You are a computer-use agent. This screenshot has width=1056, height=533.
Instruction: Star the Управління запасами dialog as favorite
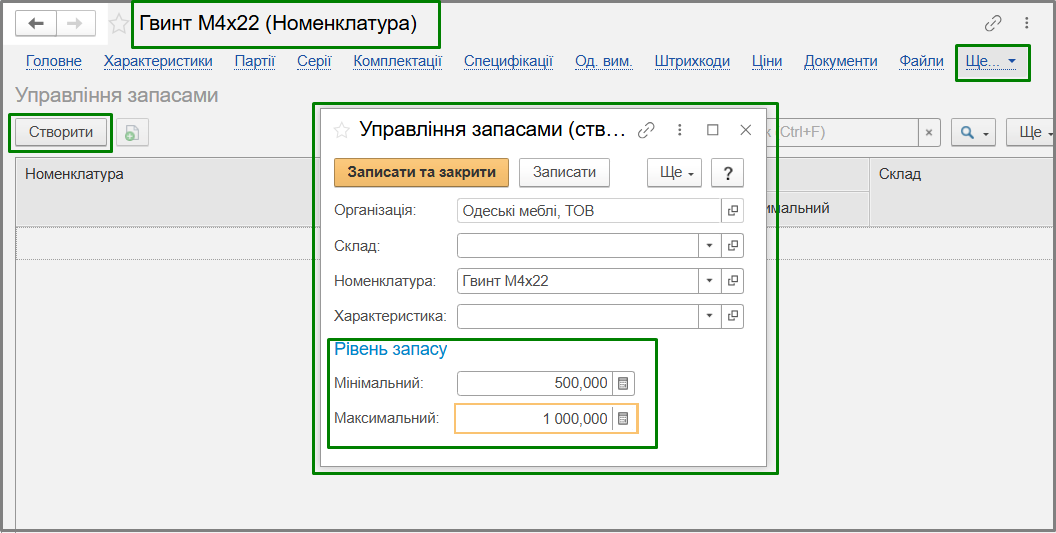pyautogui.click(x=342, y=130)
